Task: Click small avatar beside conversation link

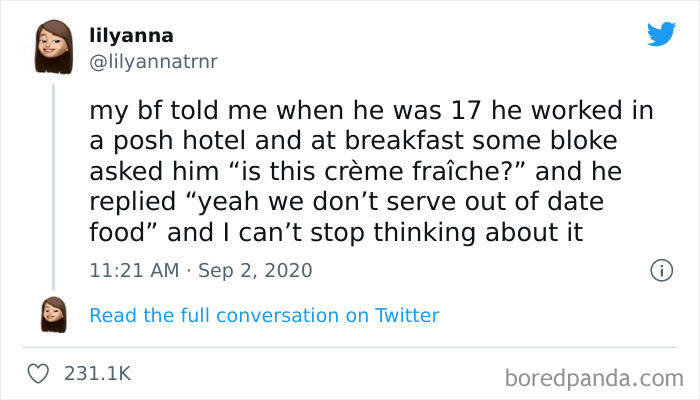Action: (x=54, y=315)
